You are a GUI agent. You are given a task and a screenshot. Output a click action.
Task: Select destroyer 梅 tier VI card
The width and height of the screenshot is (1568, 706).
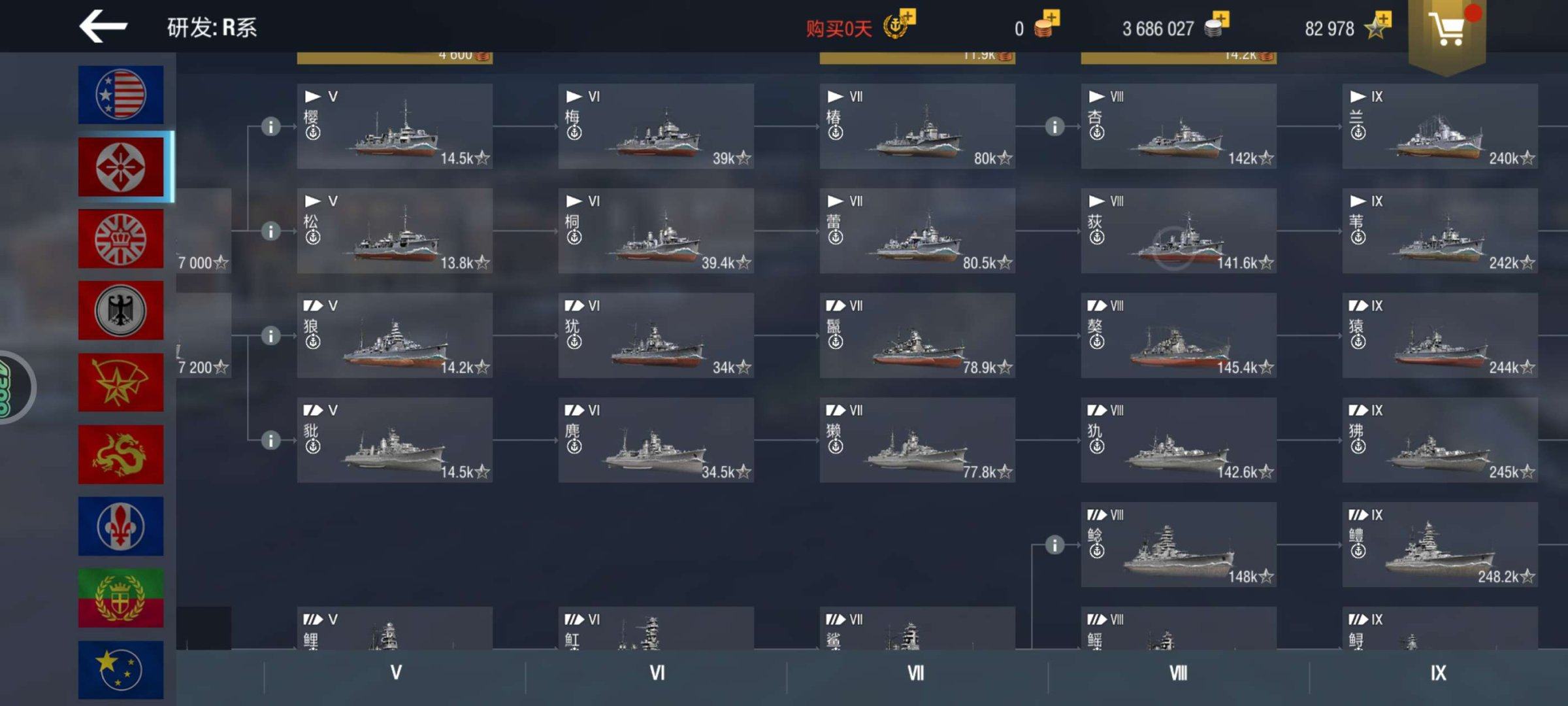point(656,126)
